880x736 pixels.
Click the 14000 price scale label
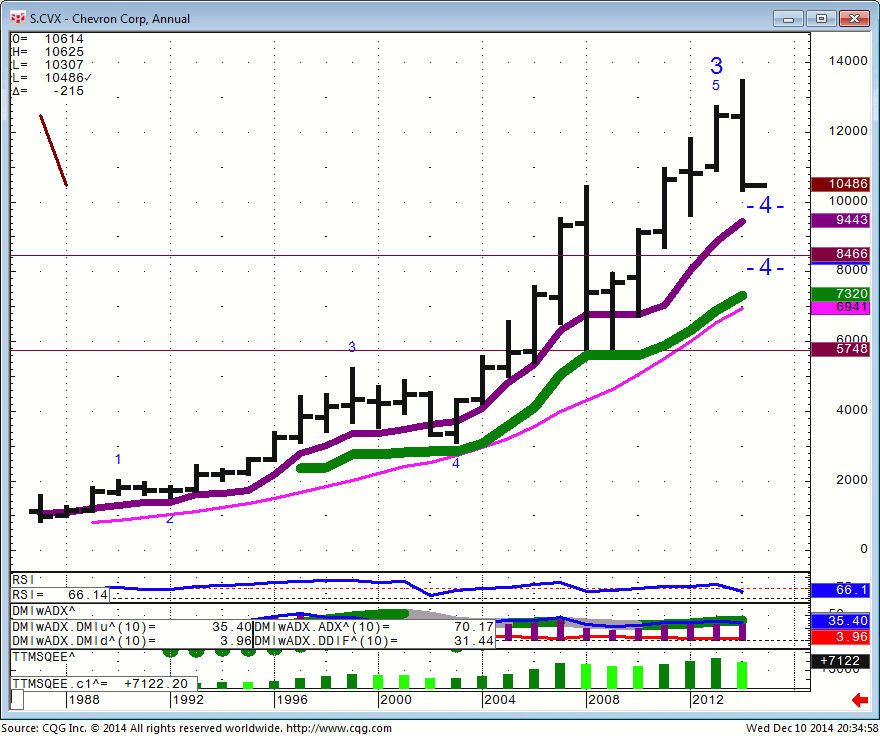(x=848, y=61)
